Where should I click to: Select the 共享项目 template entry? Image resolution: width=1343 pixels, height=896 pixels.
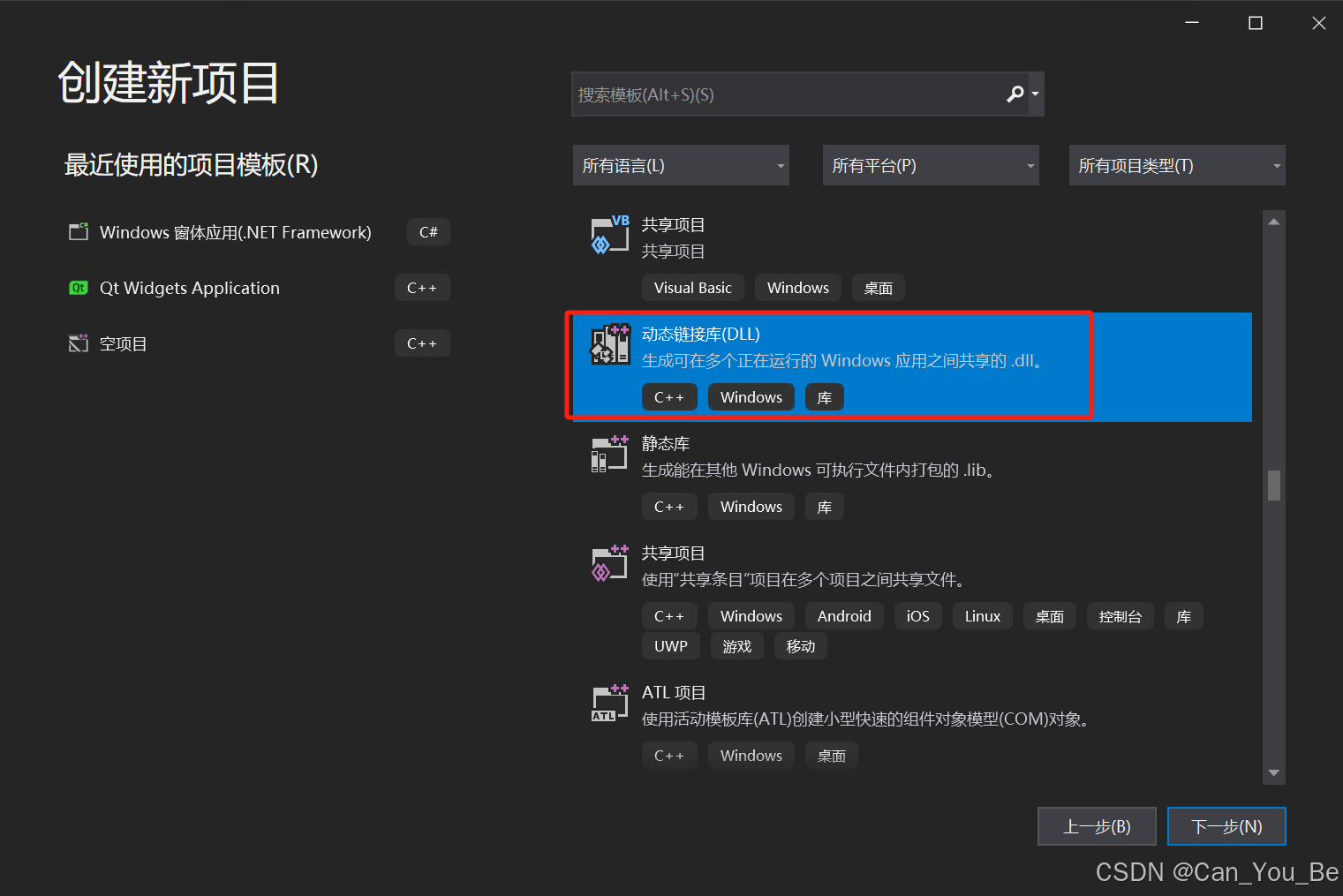coord(795,565)
